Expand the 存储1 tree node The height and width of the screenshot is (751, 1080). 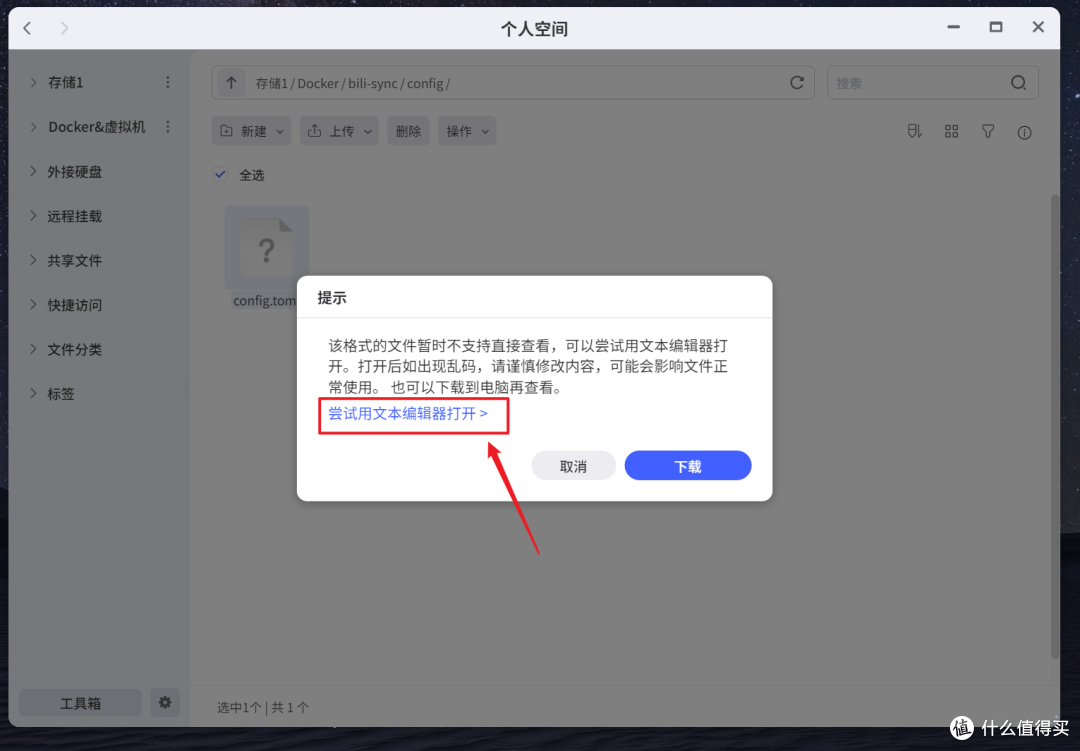(x=33, y=82)
